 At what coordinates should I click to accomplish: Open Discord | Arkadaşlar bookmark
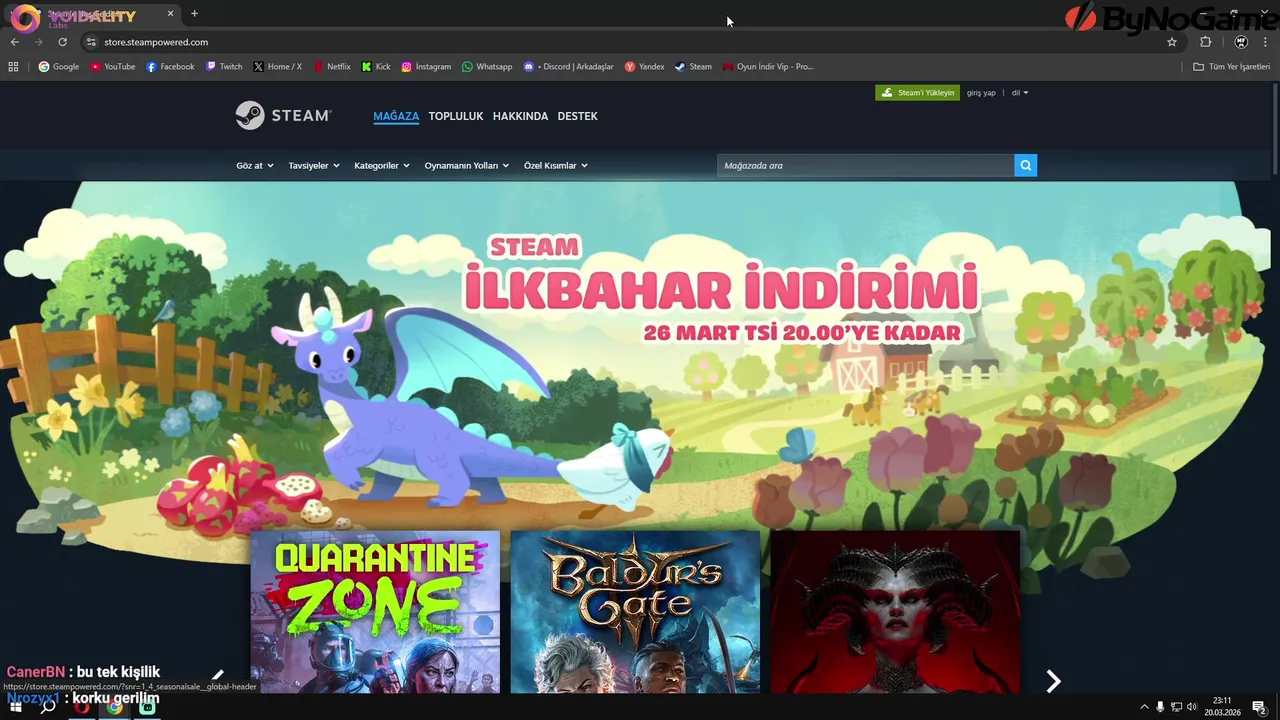tap(569, 67)
